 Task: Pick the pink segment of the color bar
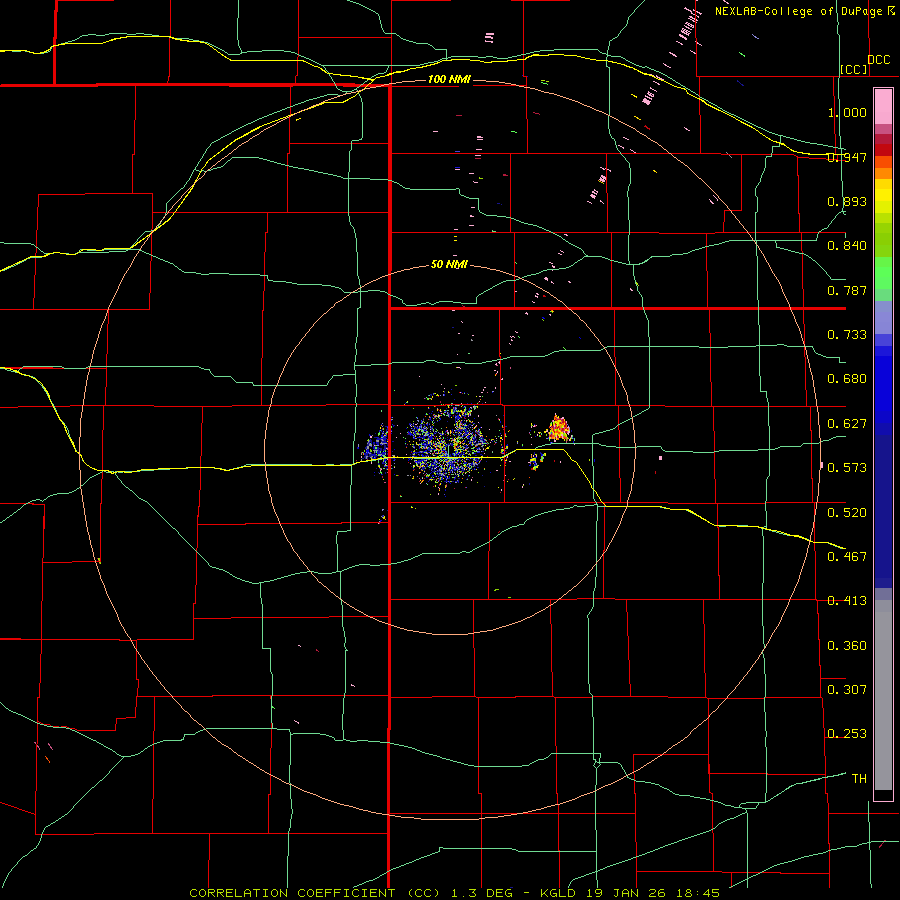883,107
